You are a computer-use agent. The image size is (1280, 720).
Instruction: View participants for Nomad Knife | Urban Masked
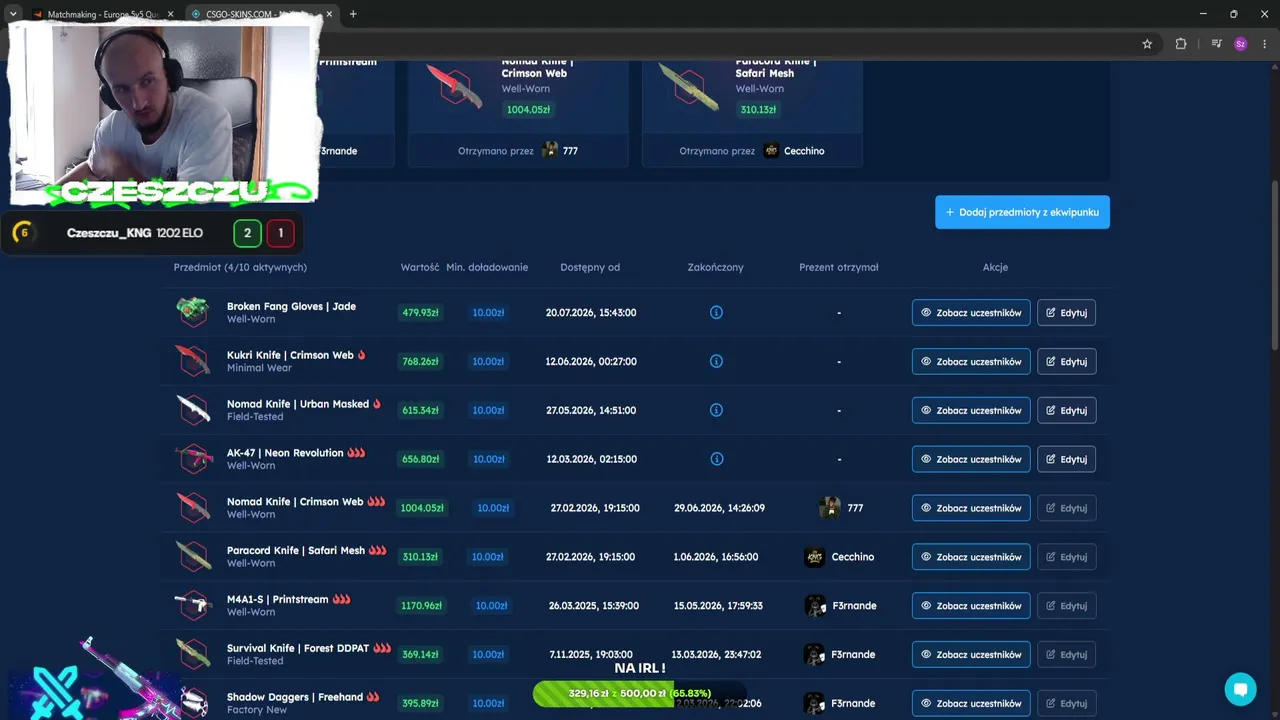click(971, 411)
